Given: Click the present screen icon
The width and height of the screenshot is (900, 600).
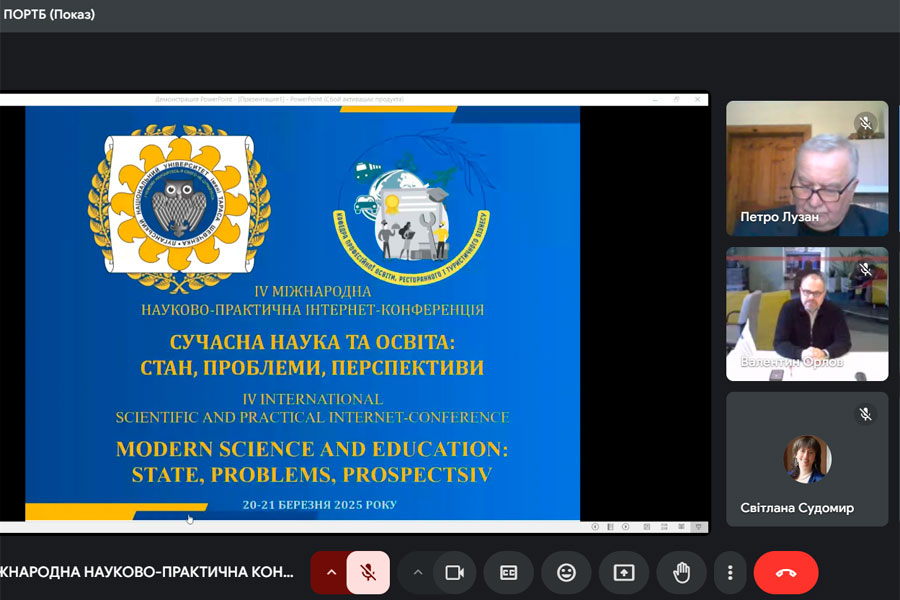Looking at the screenshot, I should point(624,572).
